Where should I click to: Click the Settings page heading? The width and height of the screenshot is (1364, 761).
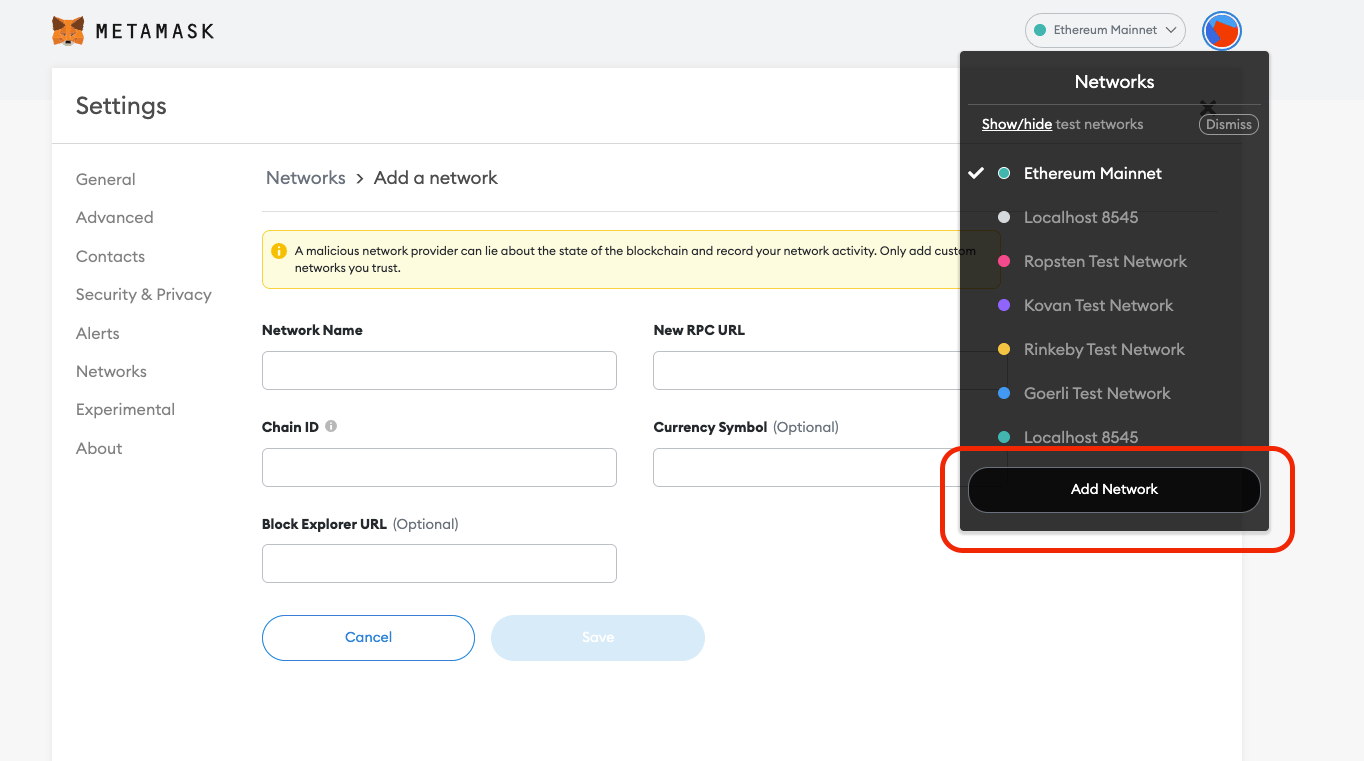121,106
